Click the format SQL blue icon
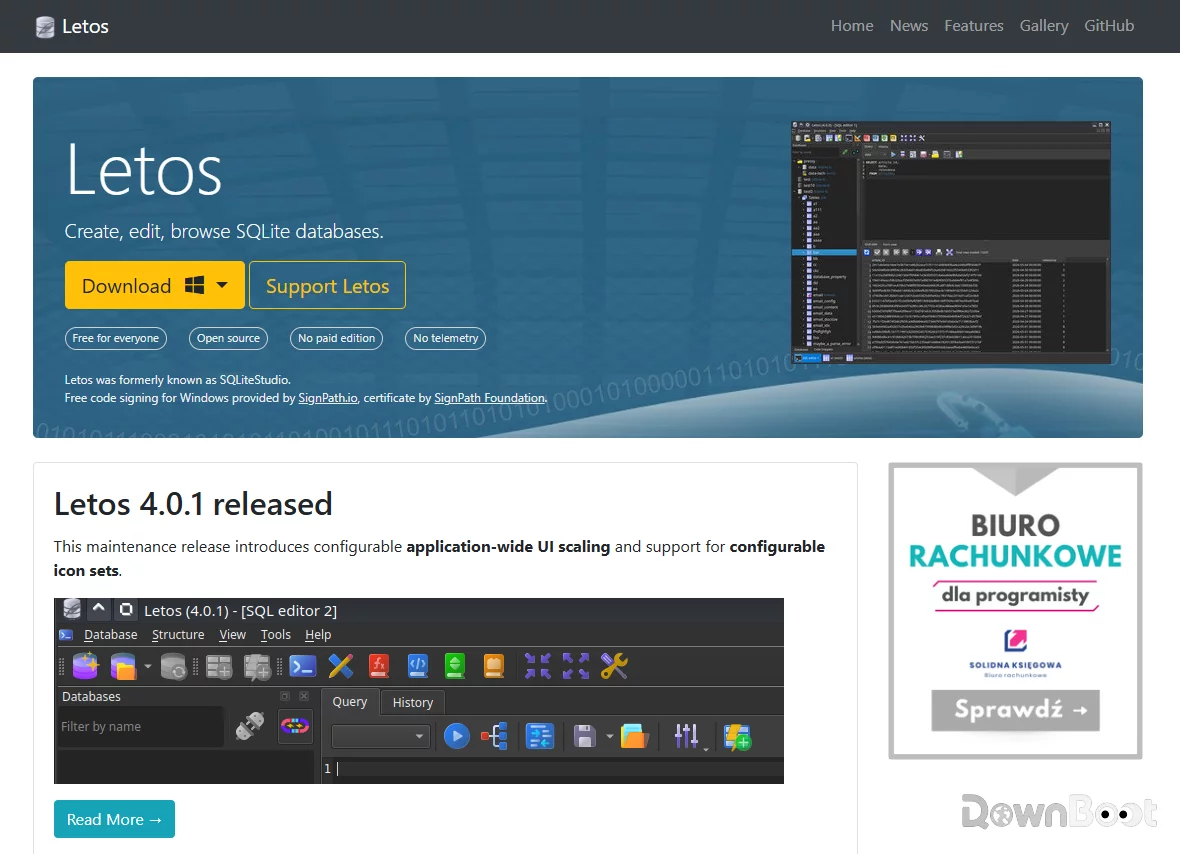 [540, 736]
